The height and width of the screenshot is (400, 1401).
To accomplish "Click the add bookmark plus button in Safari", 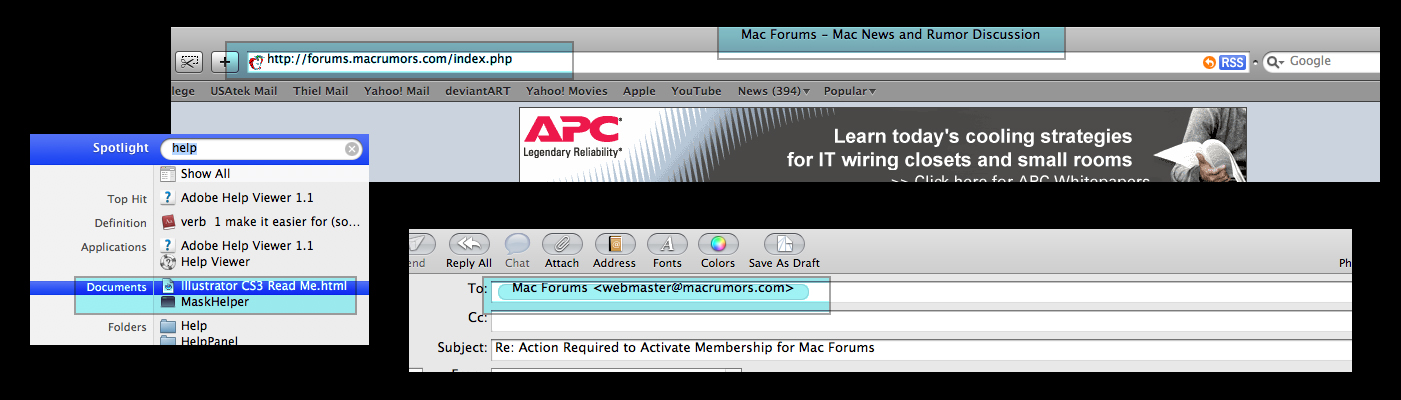I will tap(225, 61).
